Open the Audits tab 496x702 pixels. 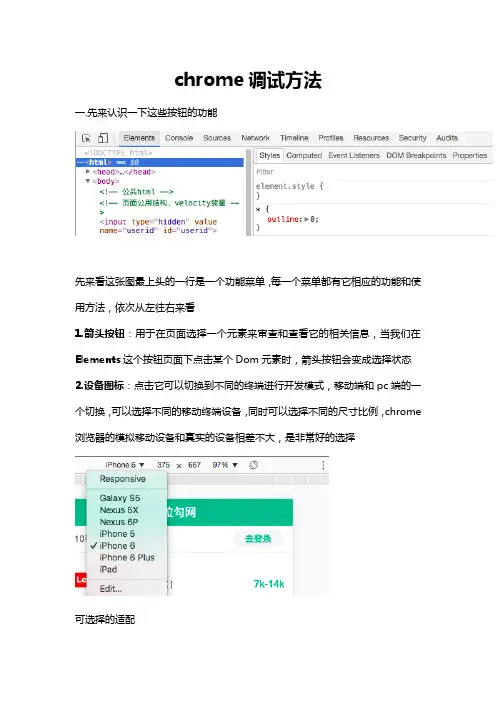pyautogui.click(x=447, y=138)
